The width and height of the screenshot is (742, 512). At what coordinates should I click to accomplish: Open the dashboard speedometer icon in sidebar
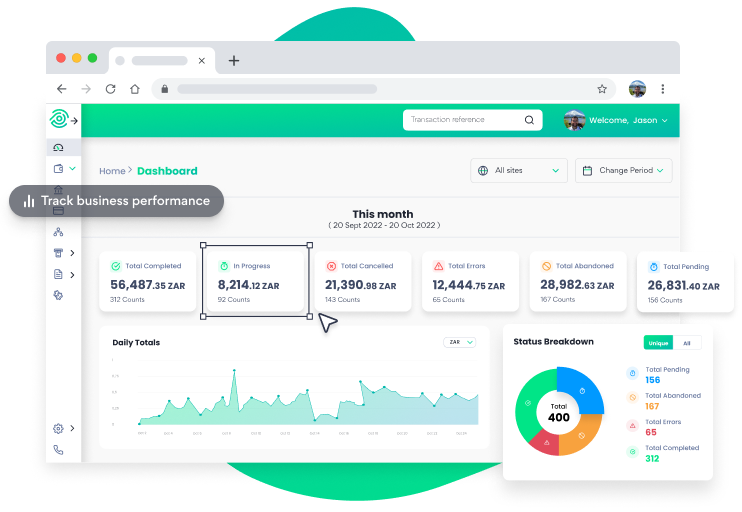(x=58, y=148)
